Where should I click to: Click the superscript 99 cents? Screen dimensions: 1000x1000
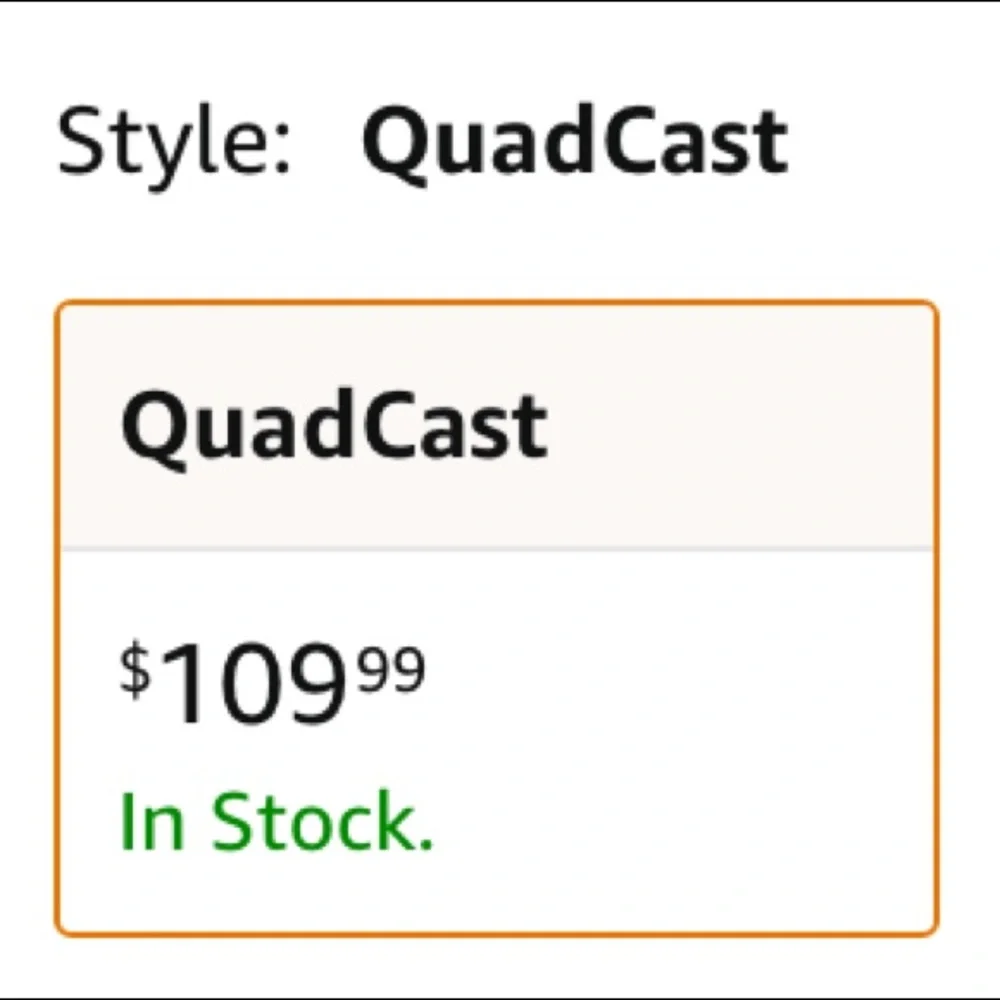[x=392, y=670]
